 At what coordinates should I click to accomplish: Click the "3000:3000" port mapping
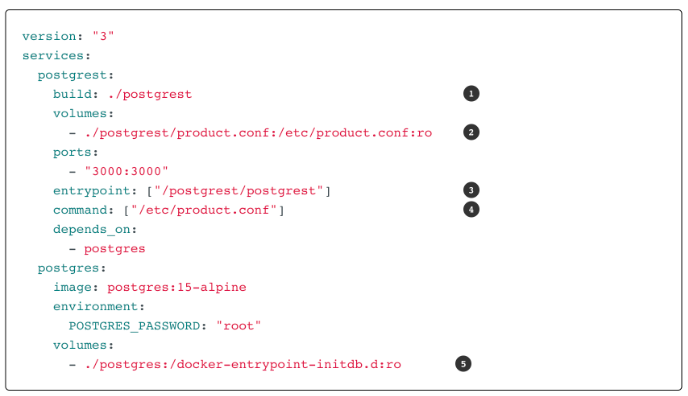click(x=126, y=171)
